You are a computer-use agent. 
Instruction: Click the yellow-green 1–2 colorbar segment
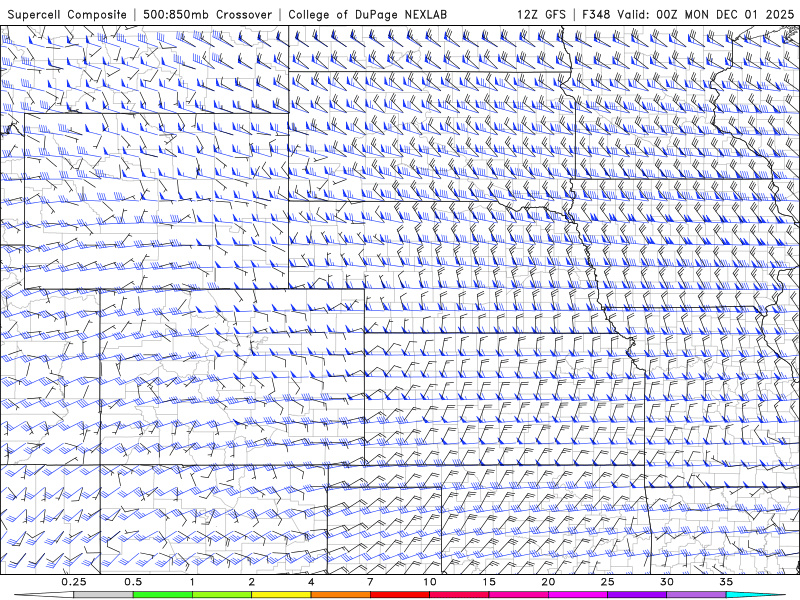[222, 595]
